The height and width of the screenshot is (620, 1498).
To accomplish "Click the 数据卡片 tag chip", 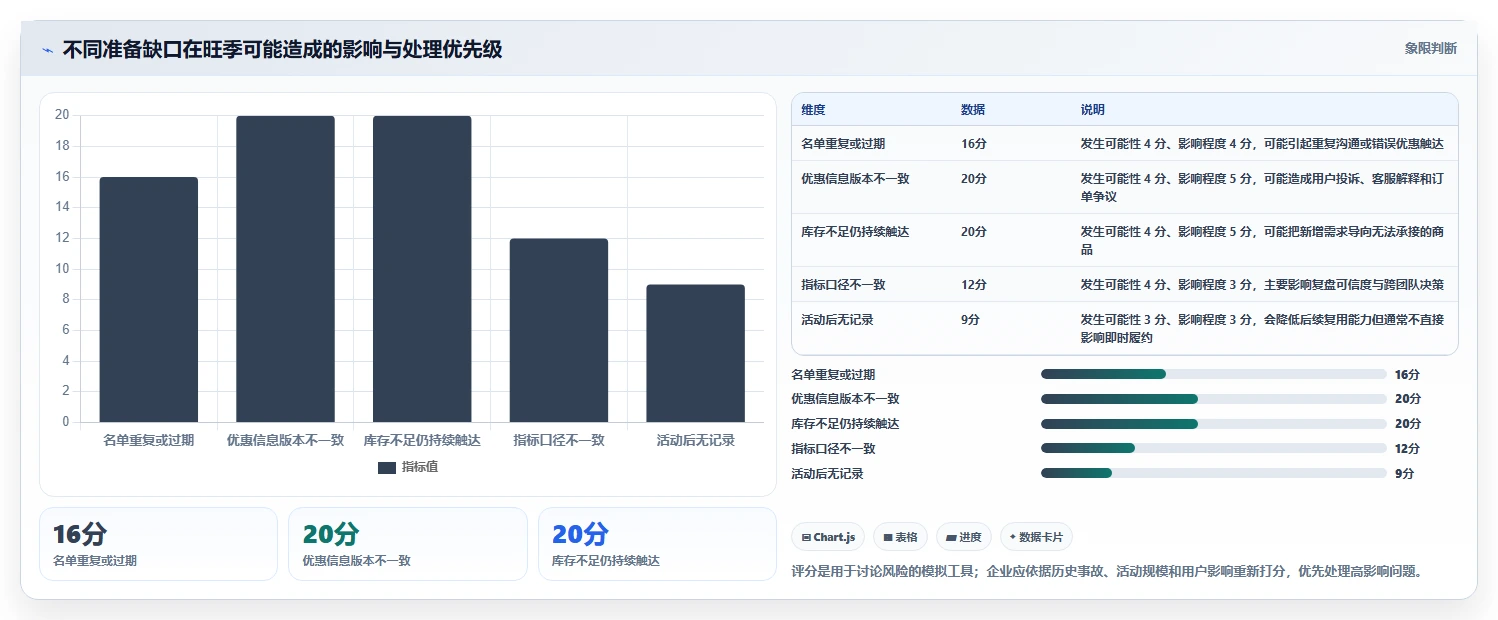I will coord(1036,537).
